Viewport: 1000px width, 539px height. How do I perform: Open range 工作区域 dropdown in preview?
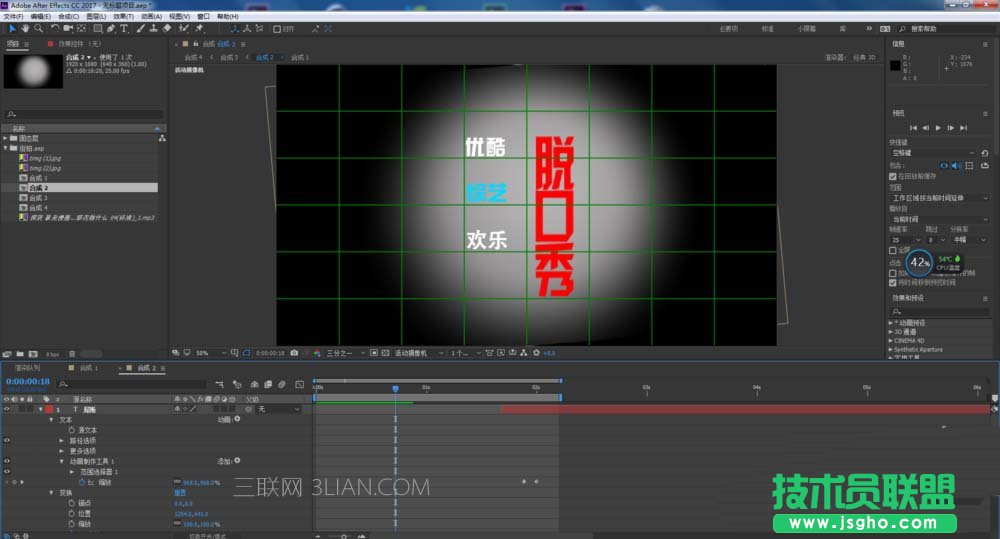(x=940, y=198)
